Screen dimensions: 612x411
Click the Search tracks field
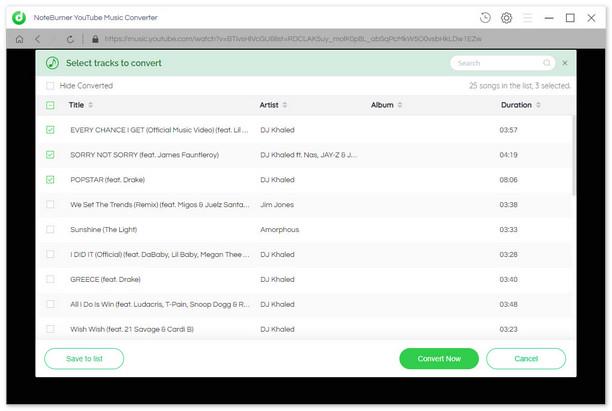pos(502,63)
